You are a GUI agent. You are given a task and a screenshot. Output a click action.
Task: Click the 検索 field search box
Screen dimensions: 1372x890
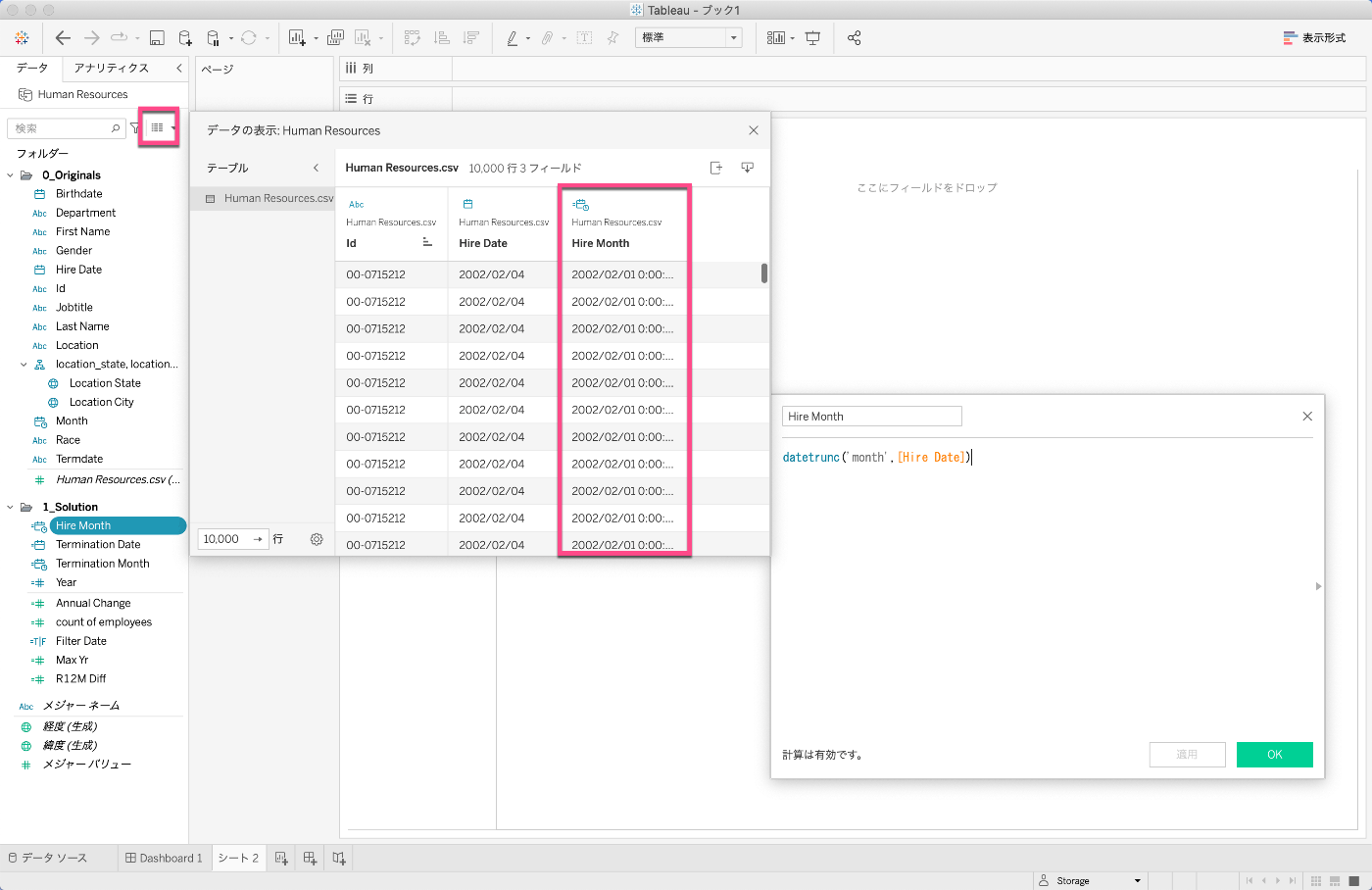coord(66,128)
